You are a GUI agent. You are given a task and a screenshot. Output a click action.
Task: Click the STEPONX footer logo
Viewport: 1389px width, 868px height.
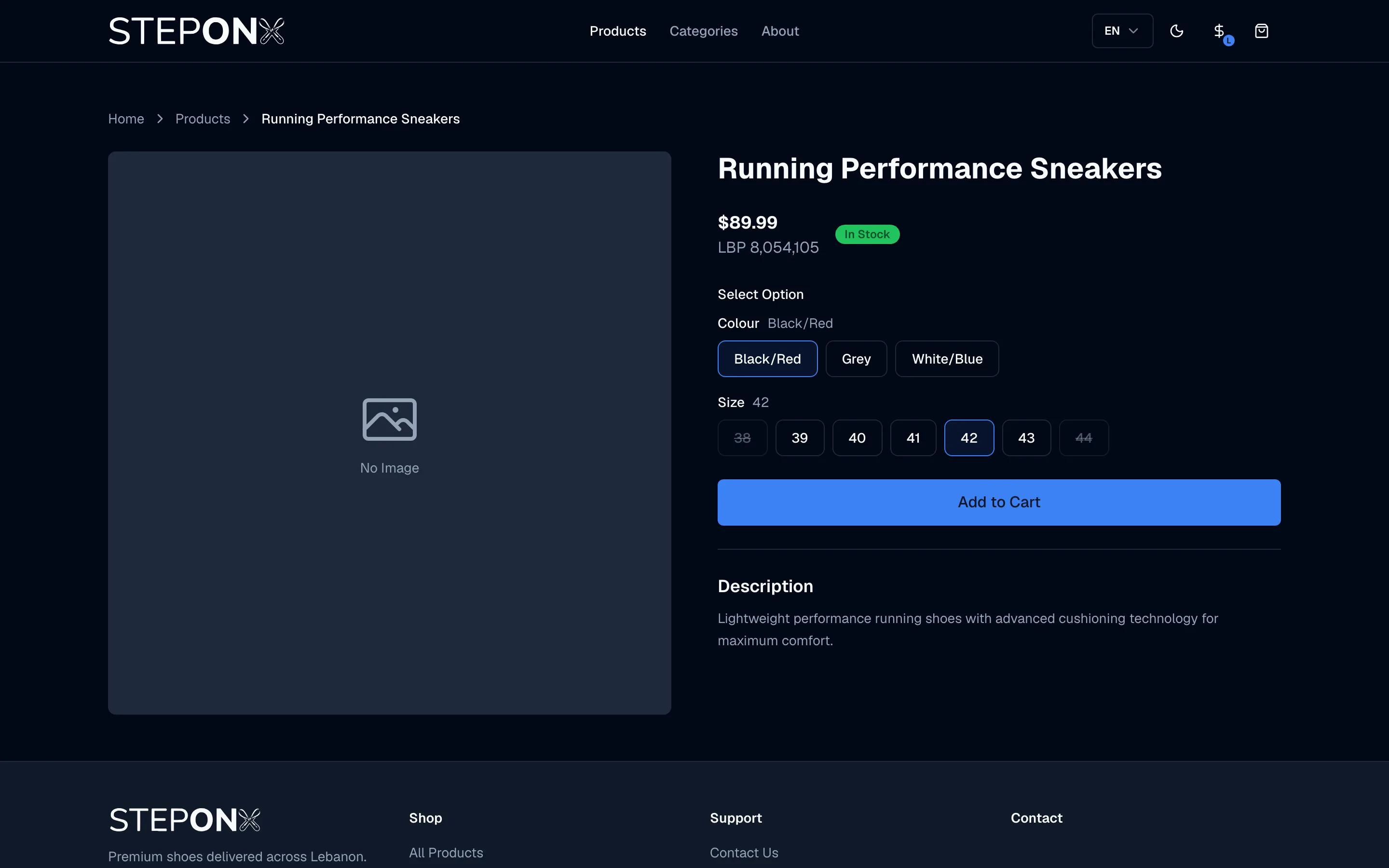[184, 820]
